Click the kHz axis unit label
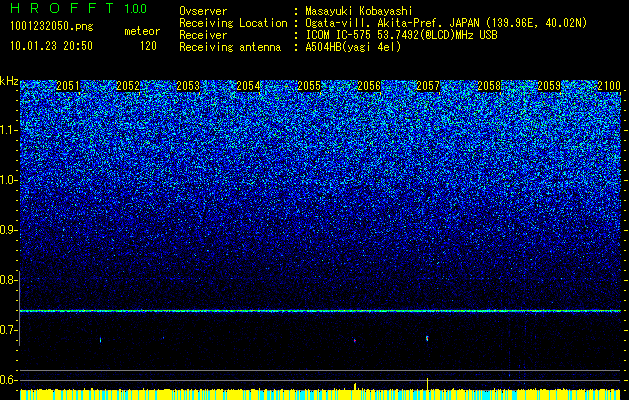Screen dimensions: 629x400 (9, 81)
